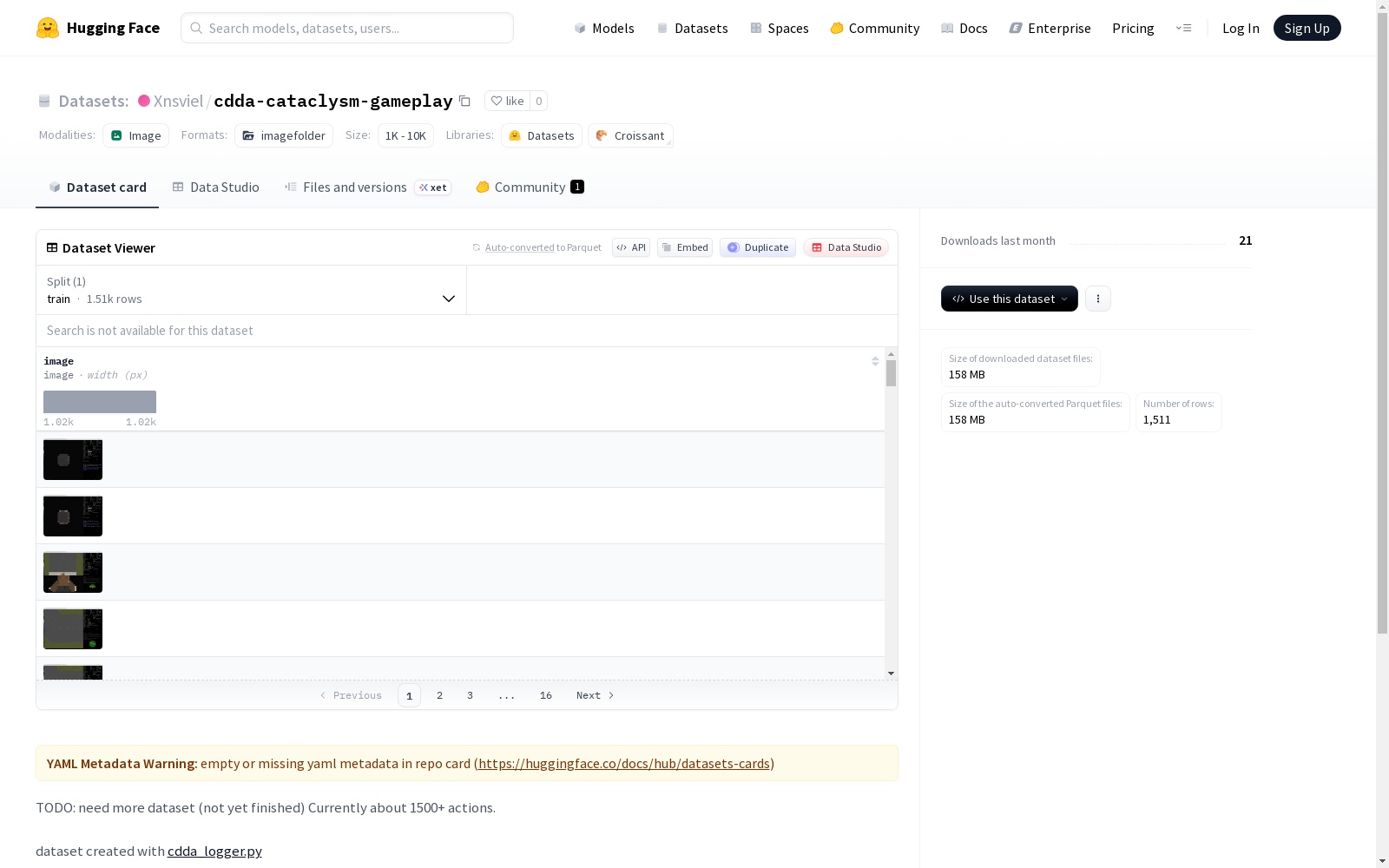The height and width of the screenshot is (868, 1389).
Task: Click the Hugging Face logo icon
Action: point(48,28)
